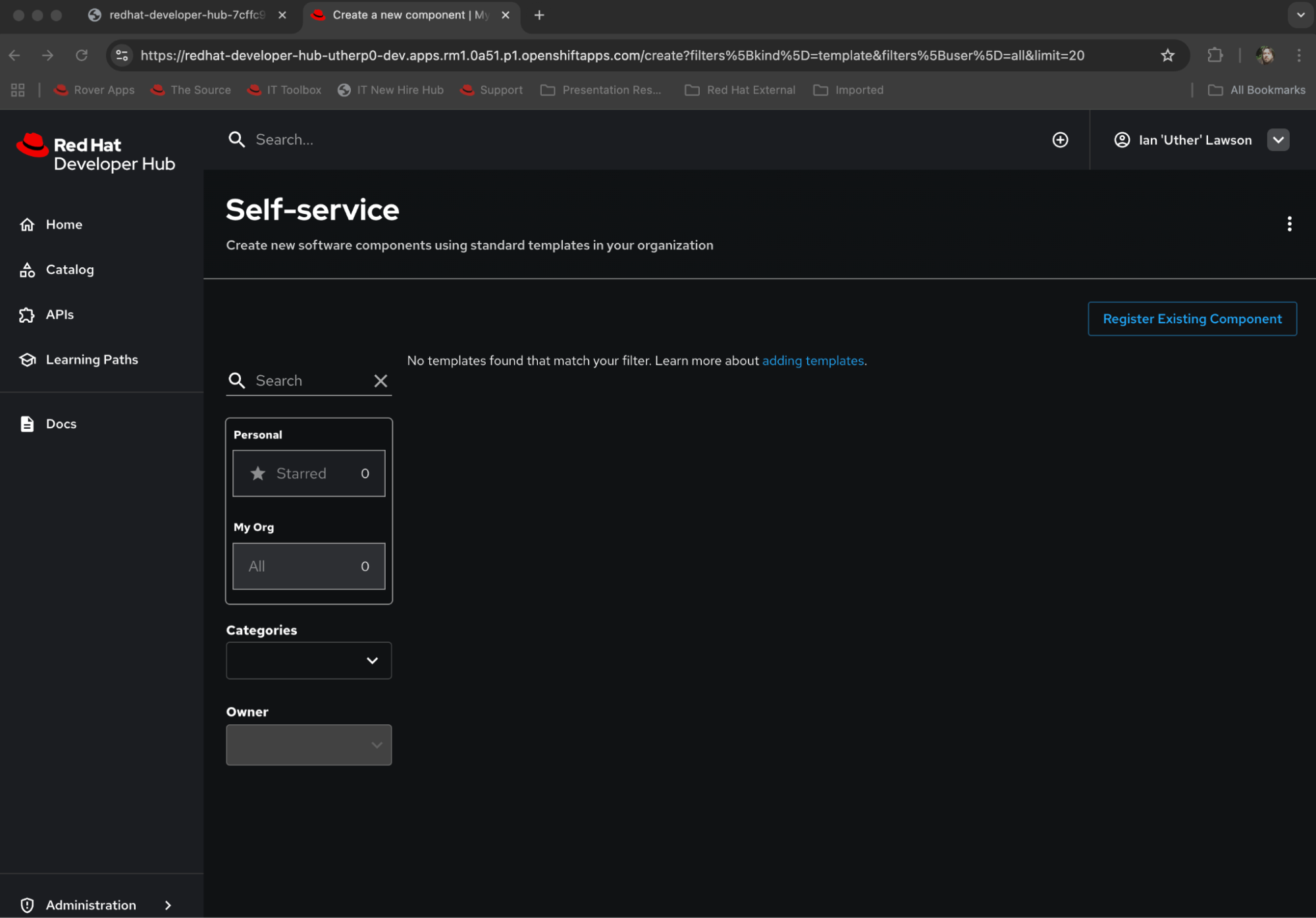Follow the adding templates link
This screenshot has width=1316, height=918.
pos(812,361)
